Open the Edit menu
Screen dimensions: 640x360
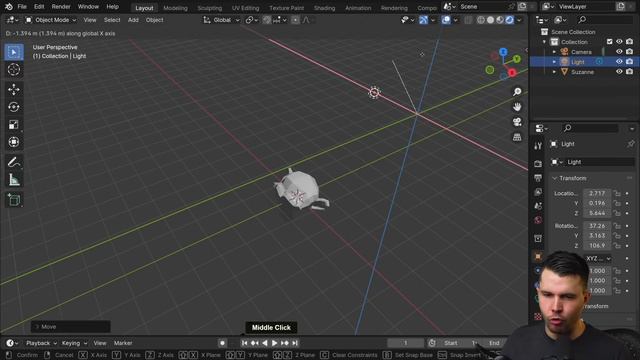coord(39,7)
